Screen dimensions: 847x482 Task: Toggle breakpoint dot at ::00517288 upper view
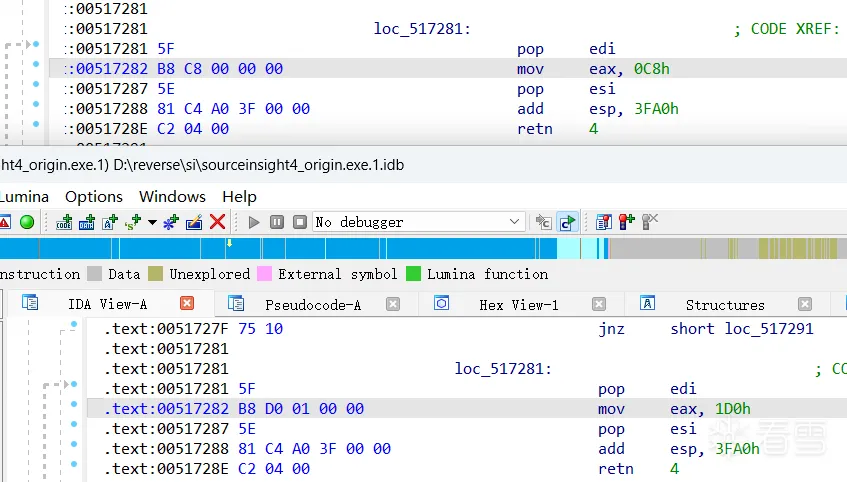tap(36, 104)
